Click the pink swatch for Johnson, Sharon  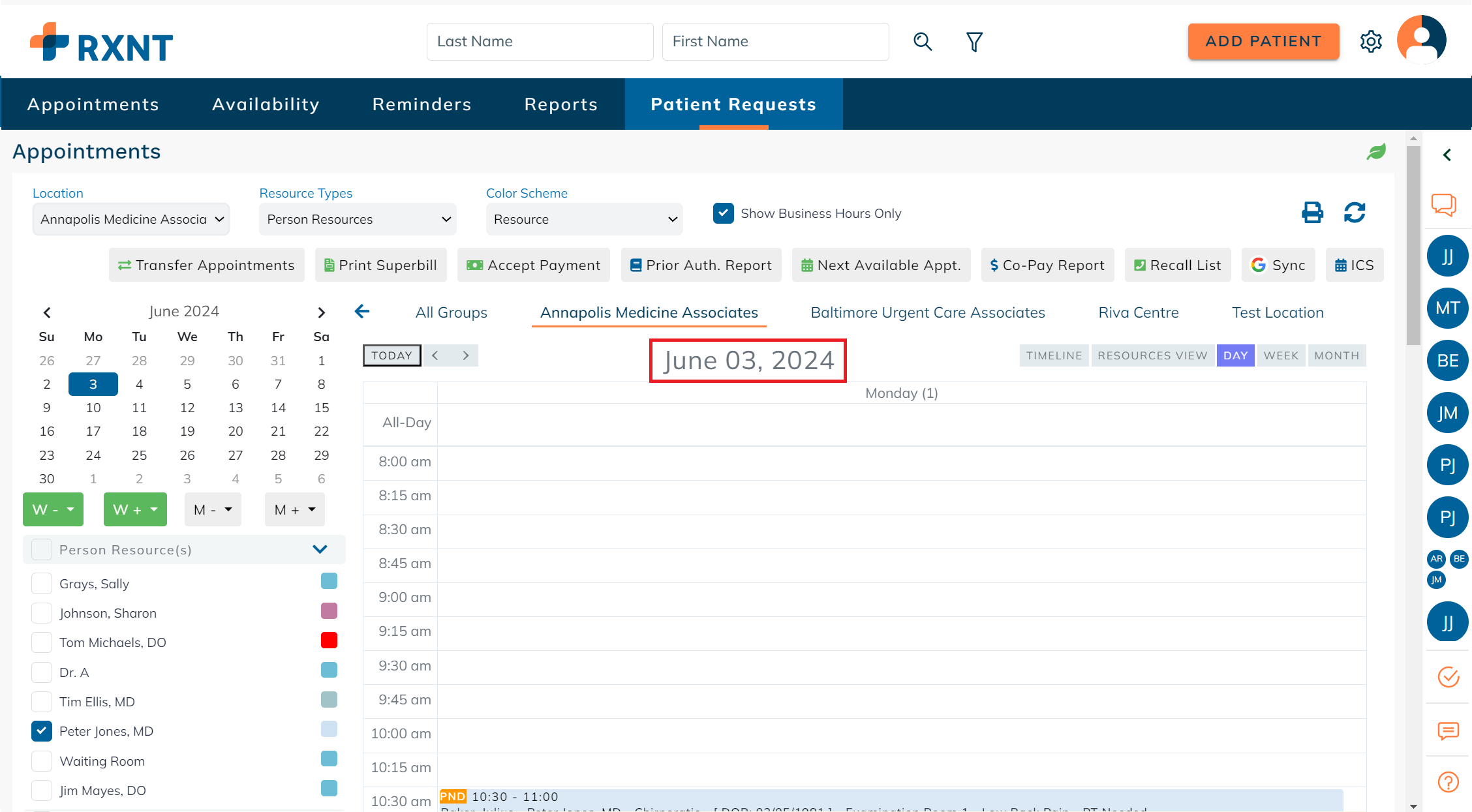click(x=329, y=610)
